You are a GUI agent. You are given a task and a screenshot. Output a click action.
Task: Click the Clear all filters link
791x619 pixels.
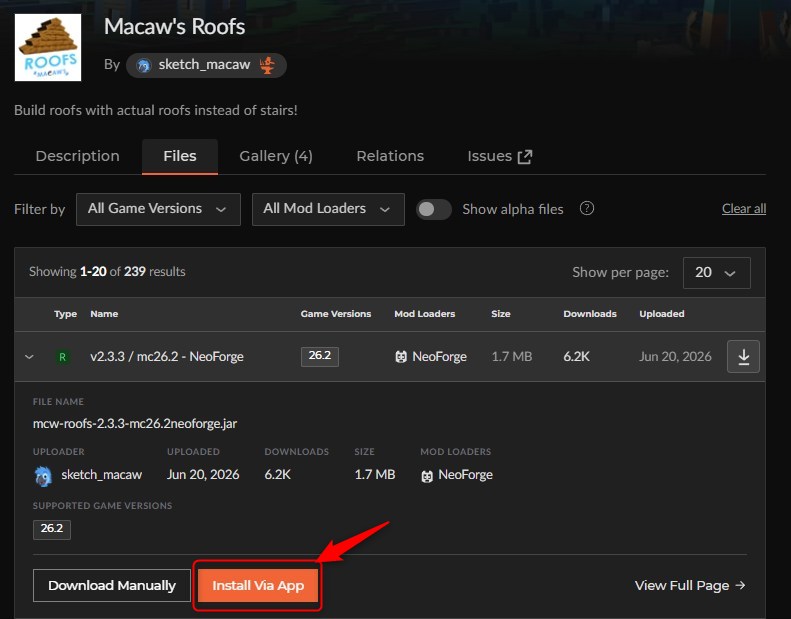coord(744,208)
